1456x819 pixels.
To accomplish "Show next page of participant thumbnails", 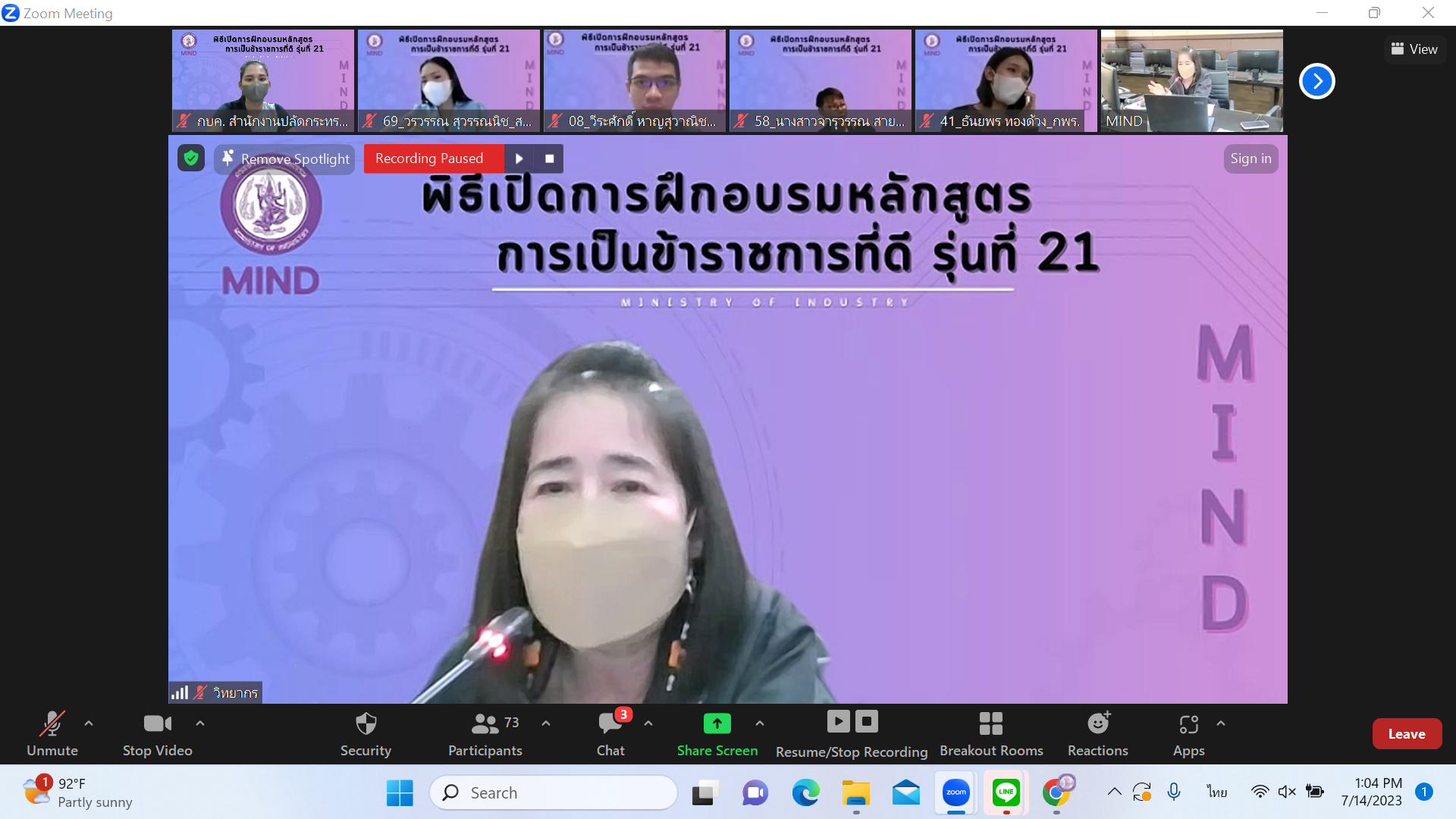I will click(1317, 81).
